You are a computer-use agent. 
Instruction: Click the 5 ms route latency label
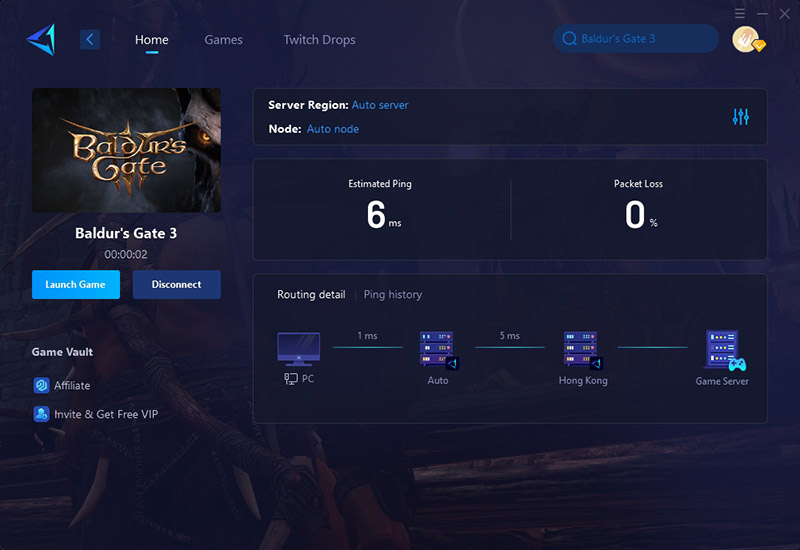click(x=510, y=335)
